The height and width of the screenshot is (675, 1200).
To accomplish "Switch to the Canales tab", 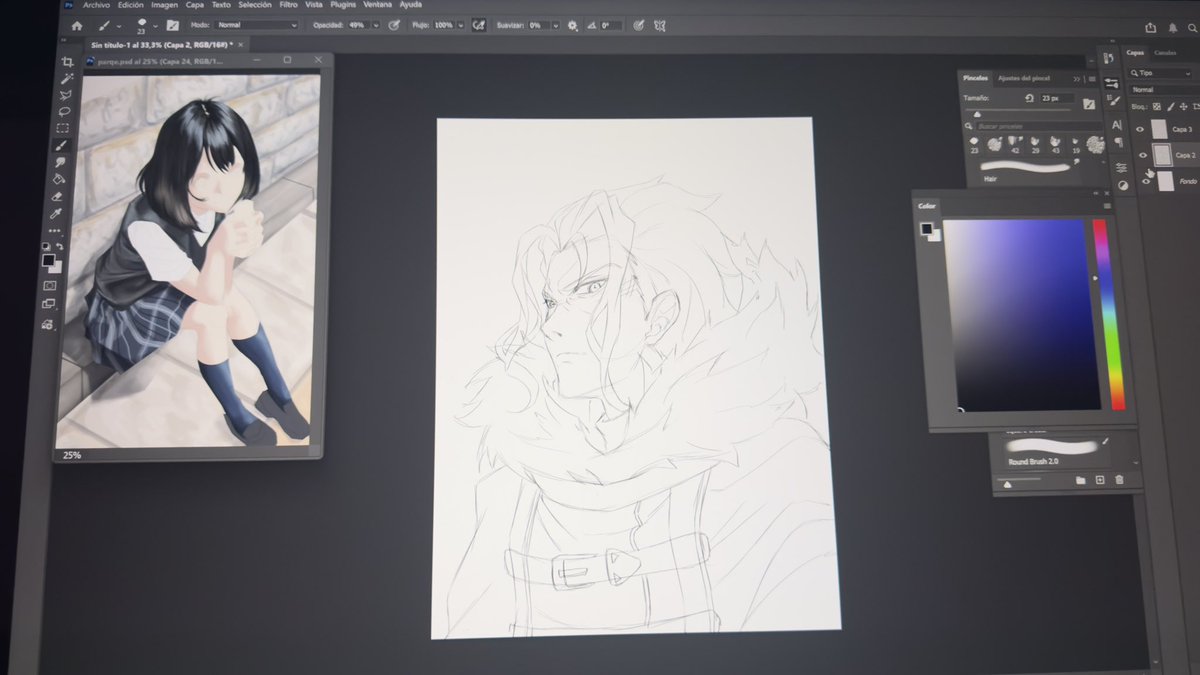I will (x=1165, y=53).
